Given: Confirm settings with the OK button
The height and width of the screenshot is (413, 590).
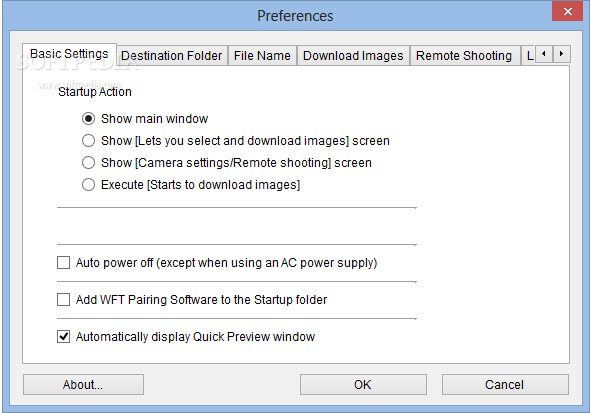Looking at the screenshot, I should tap(363, 384).
